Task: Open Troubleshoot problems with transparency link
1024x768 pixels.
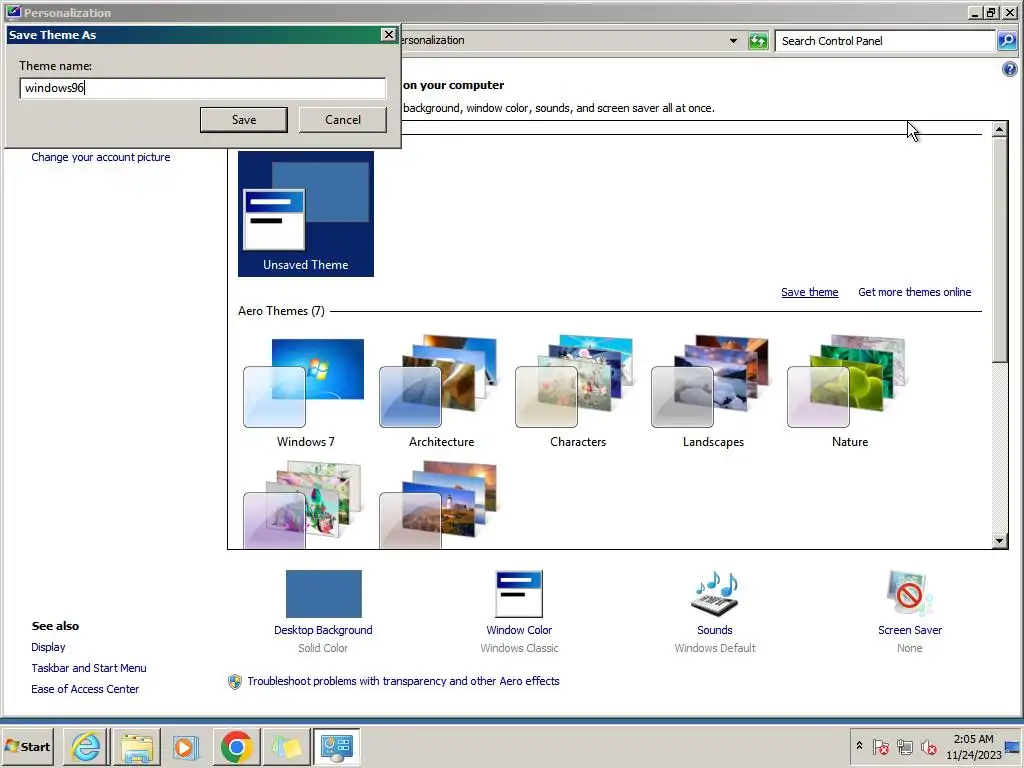Action: (403, 681)
